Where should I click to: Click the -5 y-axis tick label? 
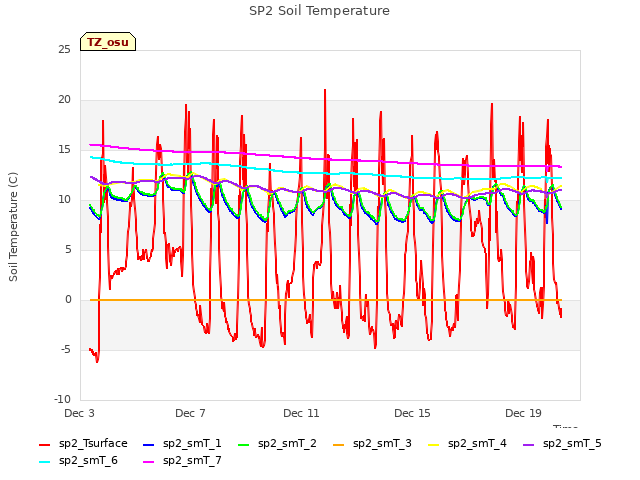(66, 350)
